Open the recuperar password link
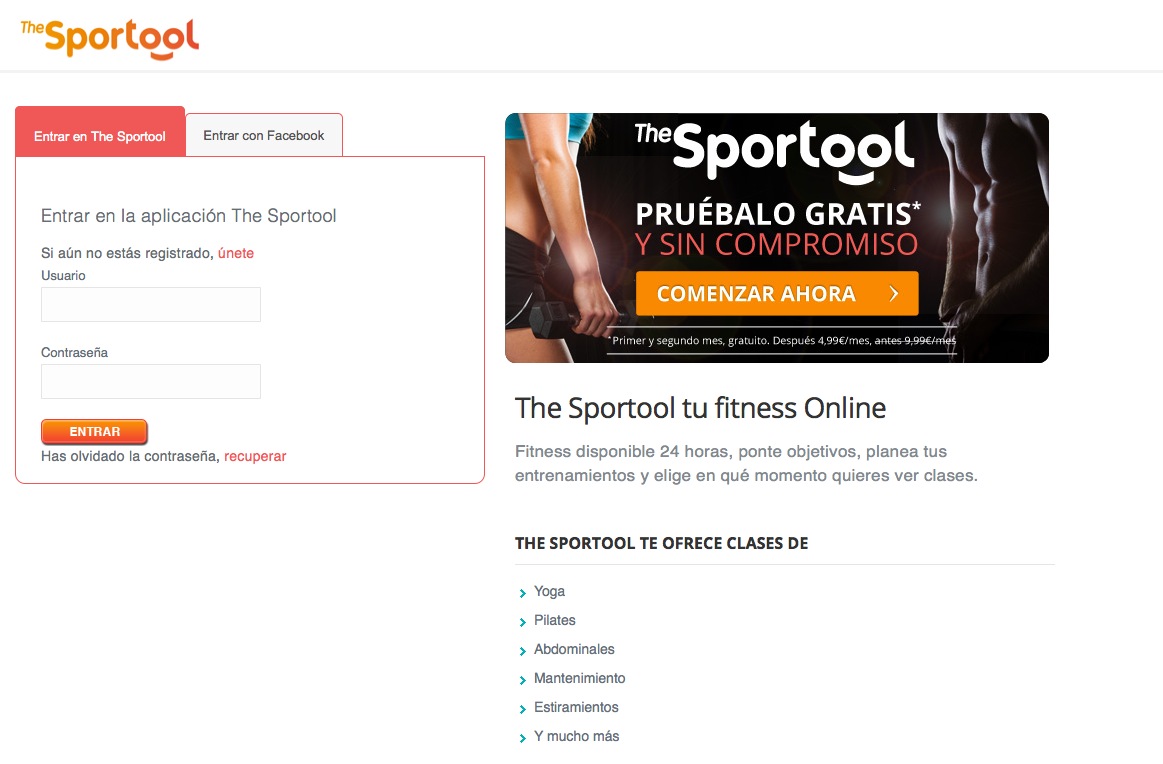This screenshot has height=764, width=1163. point(255,456)
